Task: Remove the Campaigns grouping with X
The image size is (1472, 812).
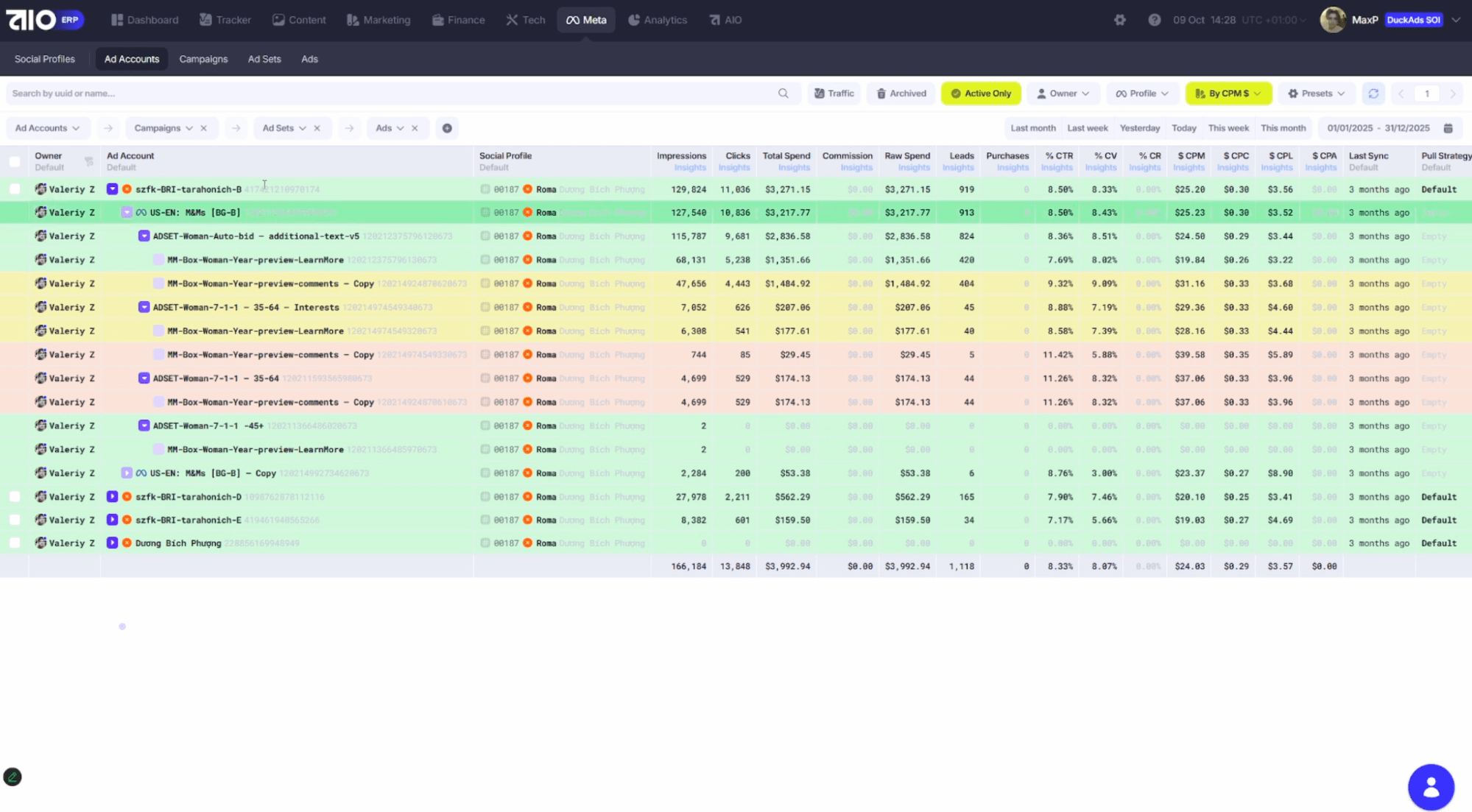Action: pyautogui.click(x=204, y=128)
